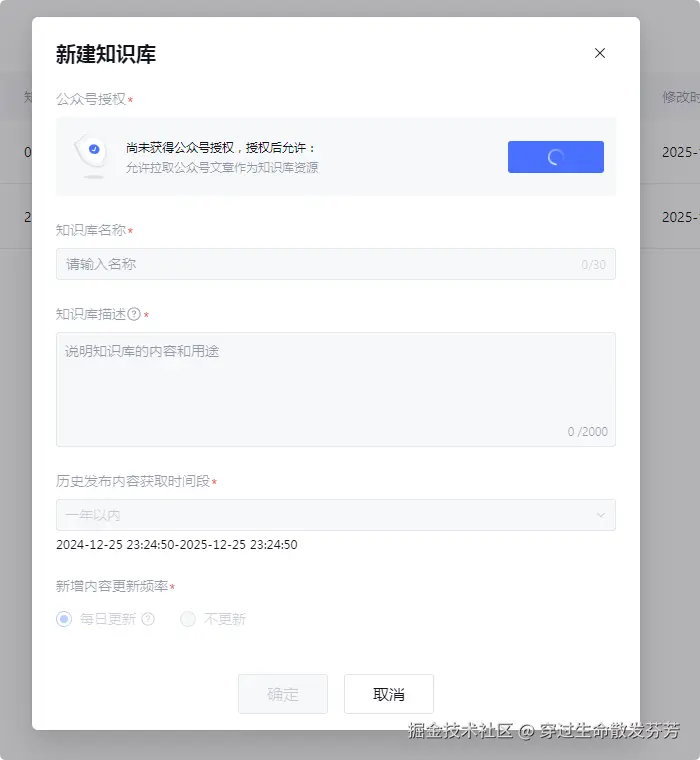Click the loading spinner in blue button
700x760 pixels.
click(x=556, y=157)
